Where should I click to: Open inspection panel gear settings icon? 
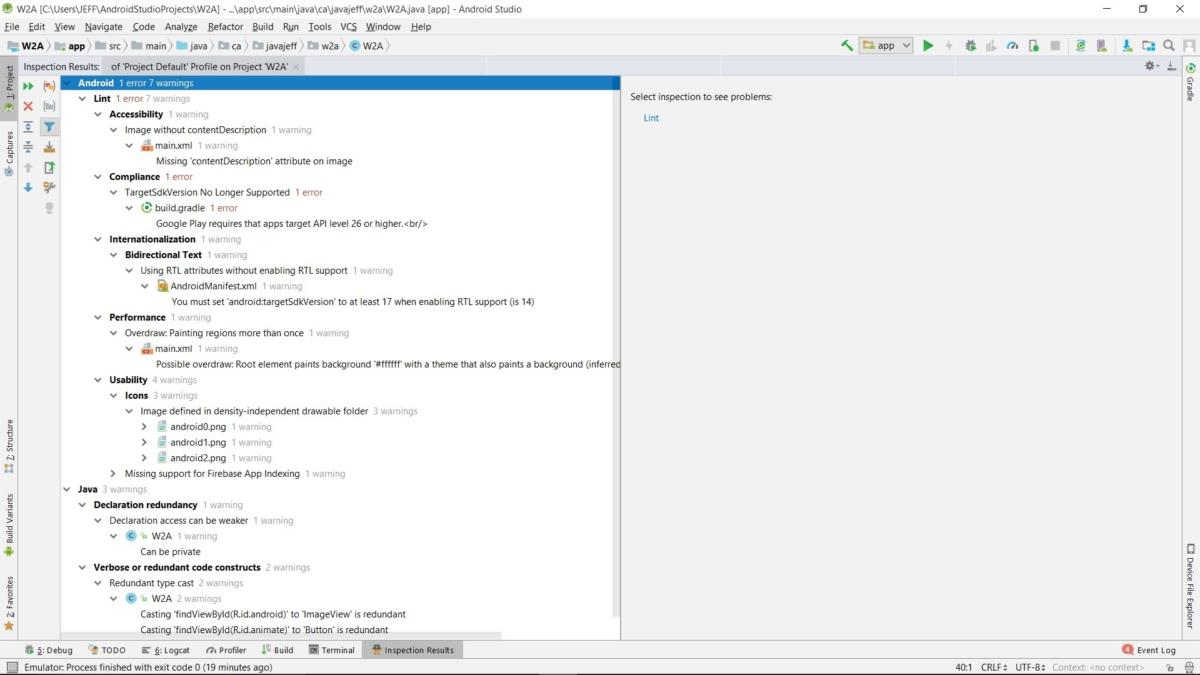(1151, 66)
